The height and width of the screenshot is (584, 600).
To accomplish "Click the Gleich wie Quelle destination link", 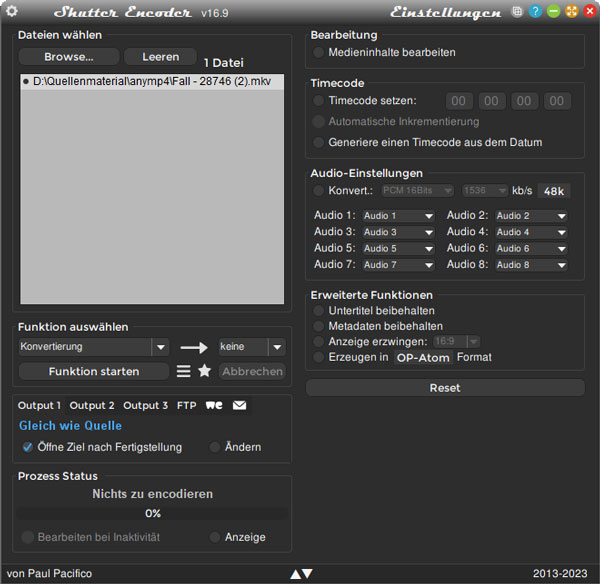I will (x=70, y=426).
